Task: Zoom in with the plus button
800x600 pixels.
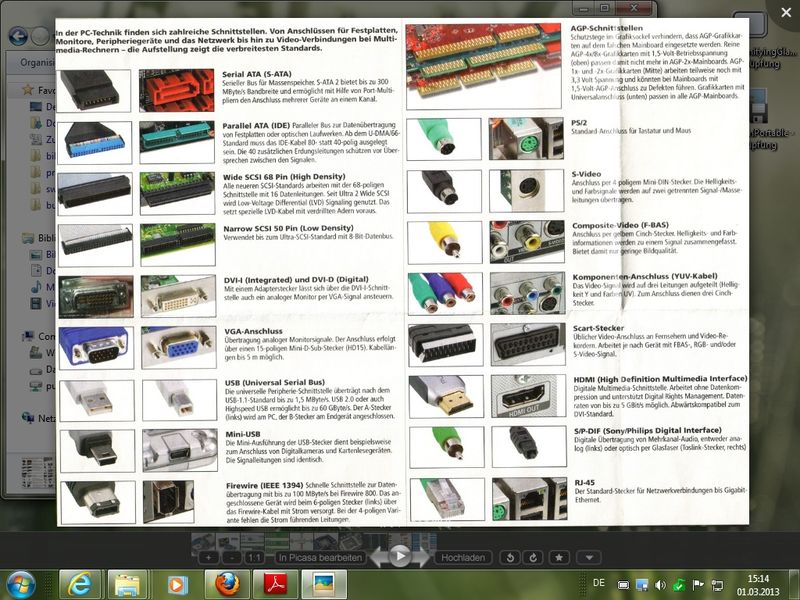Action: (x=208, y=558)
